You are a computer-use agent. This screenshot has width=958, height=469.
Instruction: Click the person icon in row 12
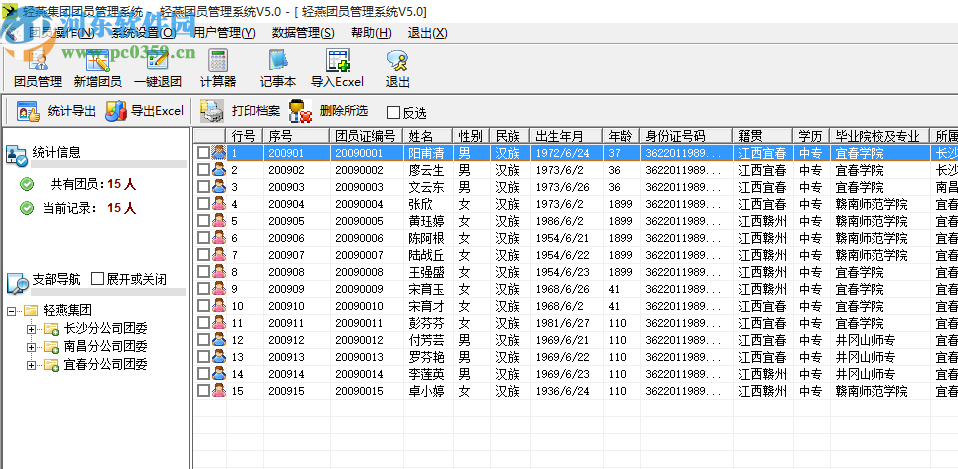(x=219, y=340)
